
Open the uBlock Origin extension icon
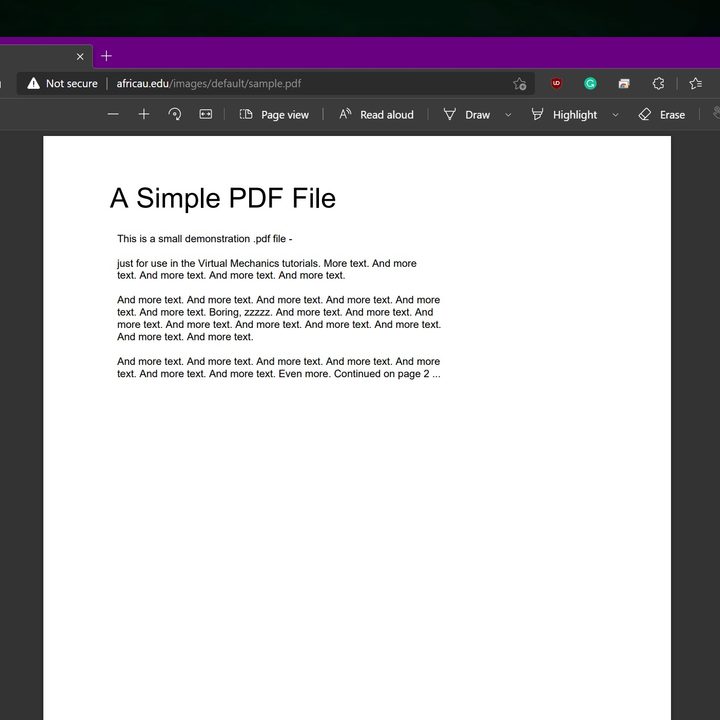tap(556, 84)
